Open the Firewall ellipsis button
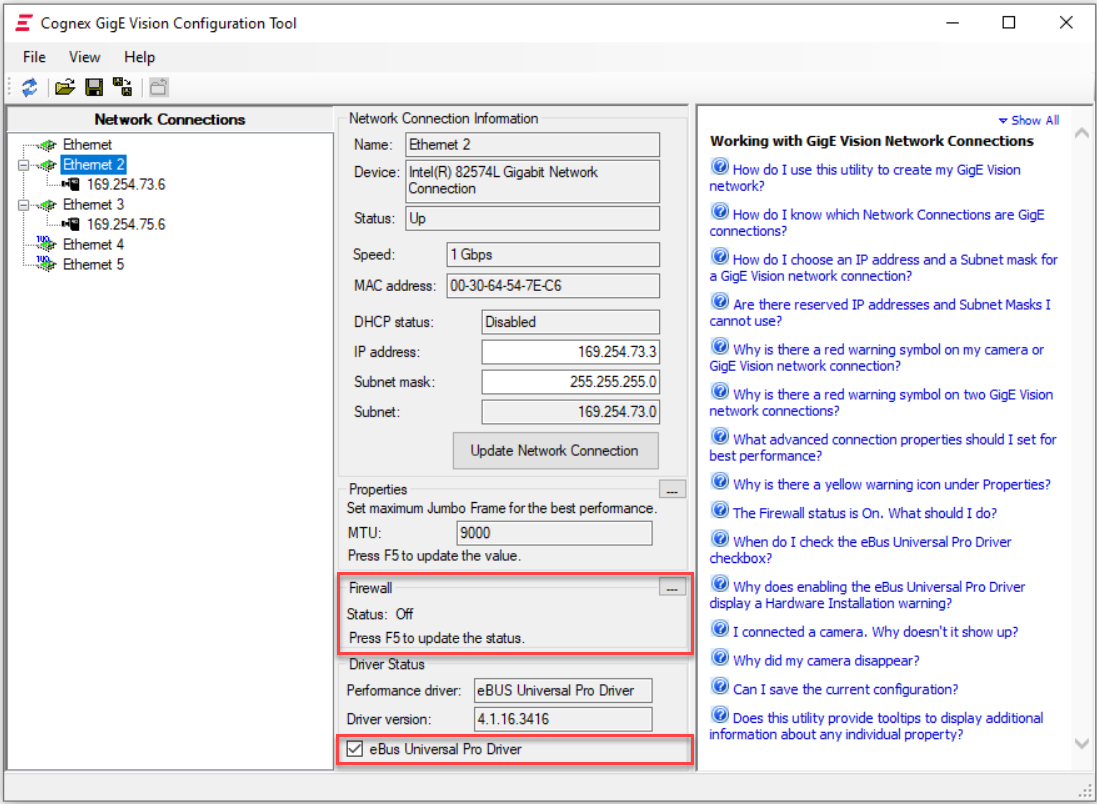1099x805 pixels. click(671, 589)
